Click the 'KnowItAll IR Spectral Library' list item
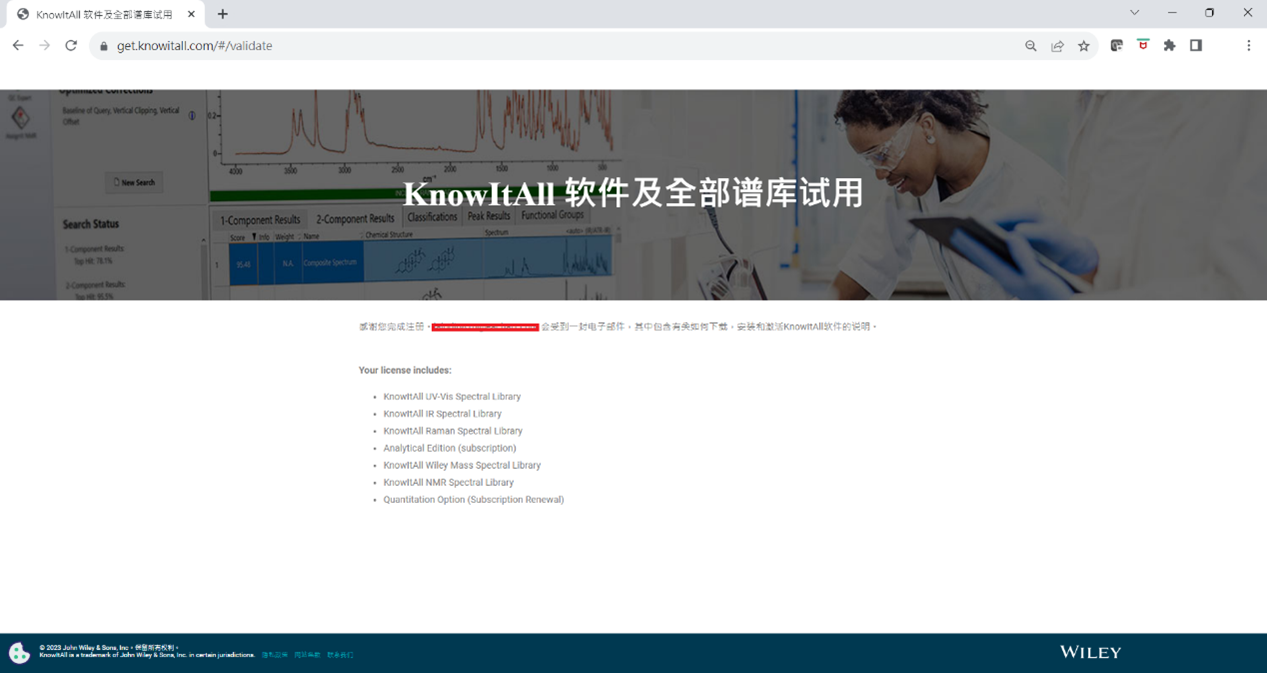The width and height of the screenshot is (1267, 673). pyautogui.click(x=442, y=414)
